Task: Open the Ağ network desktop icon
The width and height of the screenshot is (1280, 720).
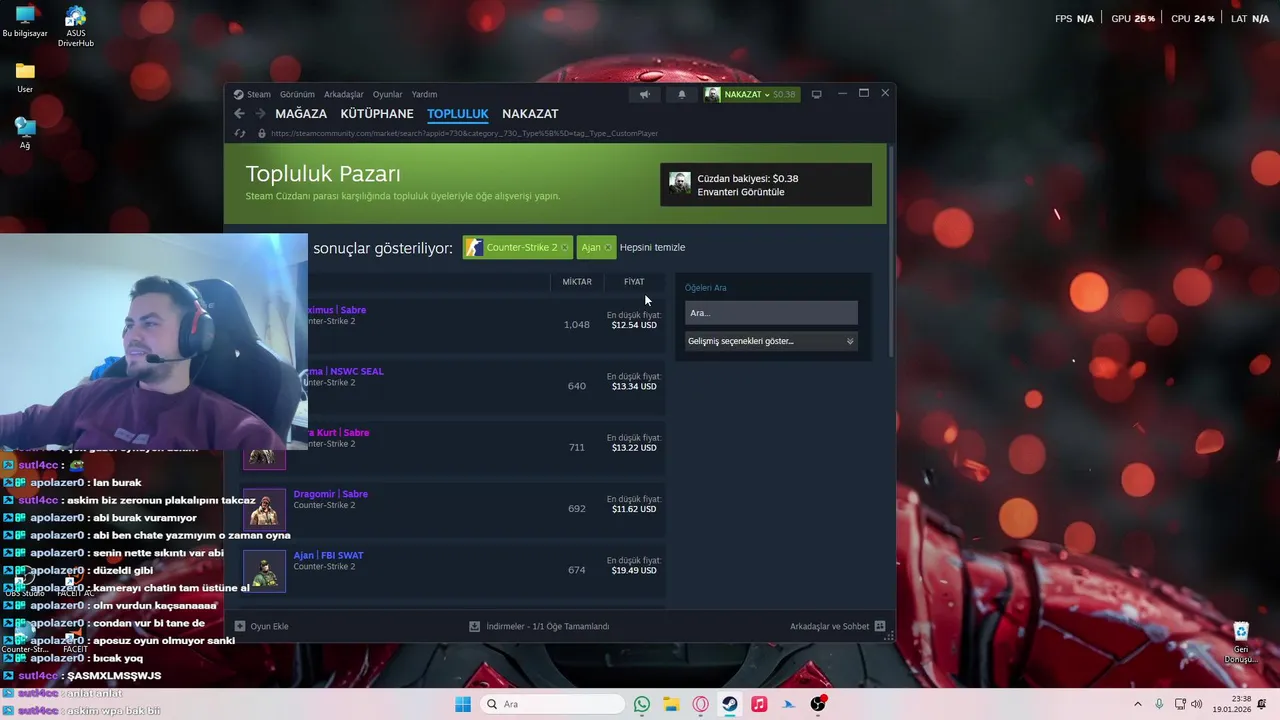Action: [x=25, y=133]
